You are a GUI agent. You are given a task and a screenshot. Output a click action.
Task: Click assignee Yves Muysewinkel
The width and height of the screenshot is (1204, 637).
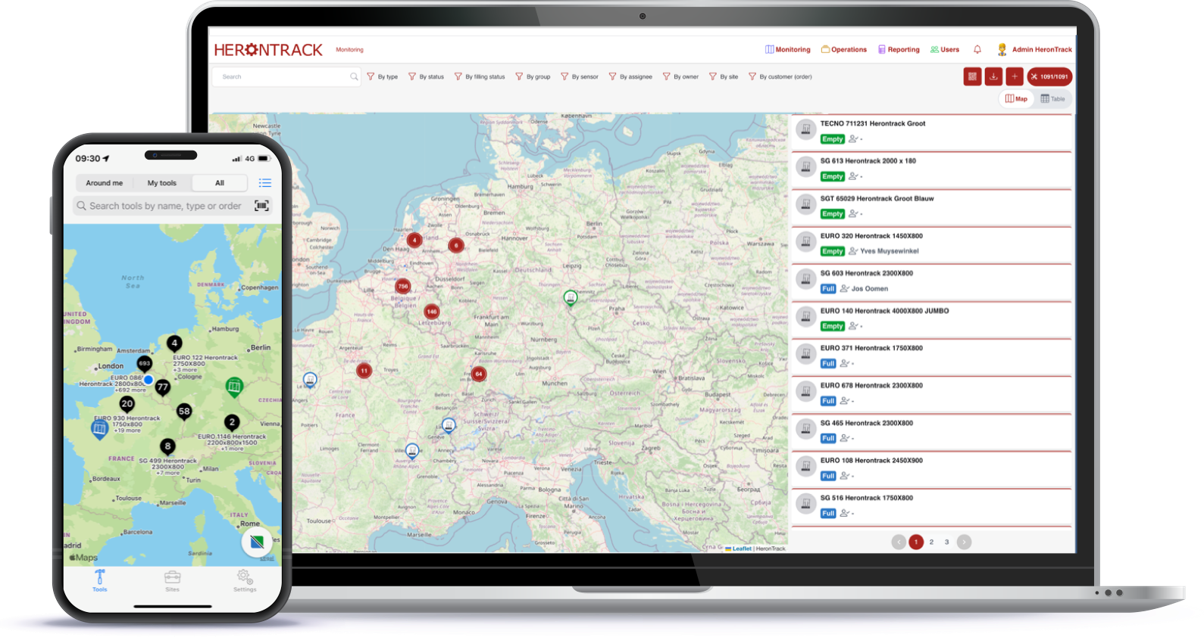[x=890, y=251]
